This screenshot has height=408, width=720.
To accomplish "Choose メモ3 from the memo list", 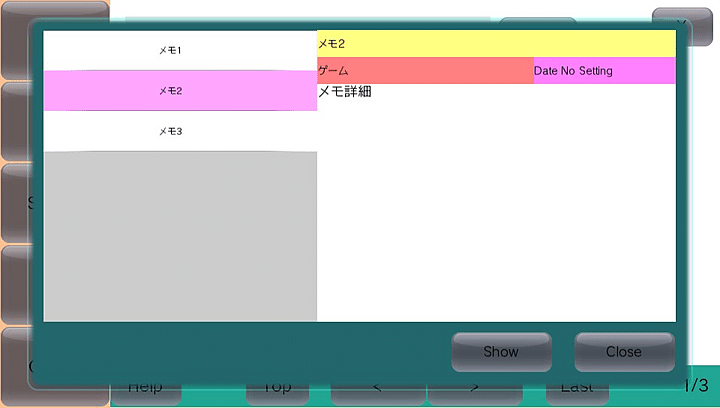I will tap(180, 131).
